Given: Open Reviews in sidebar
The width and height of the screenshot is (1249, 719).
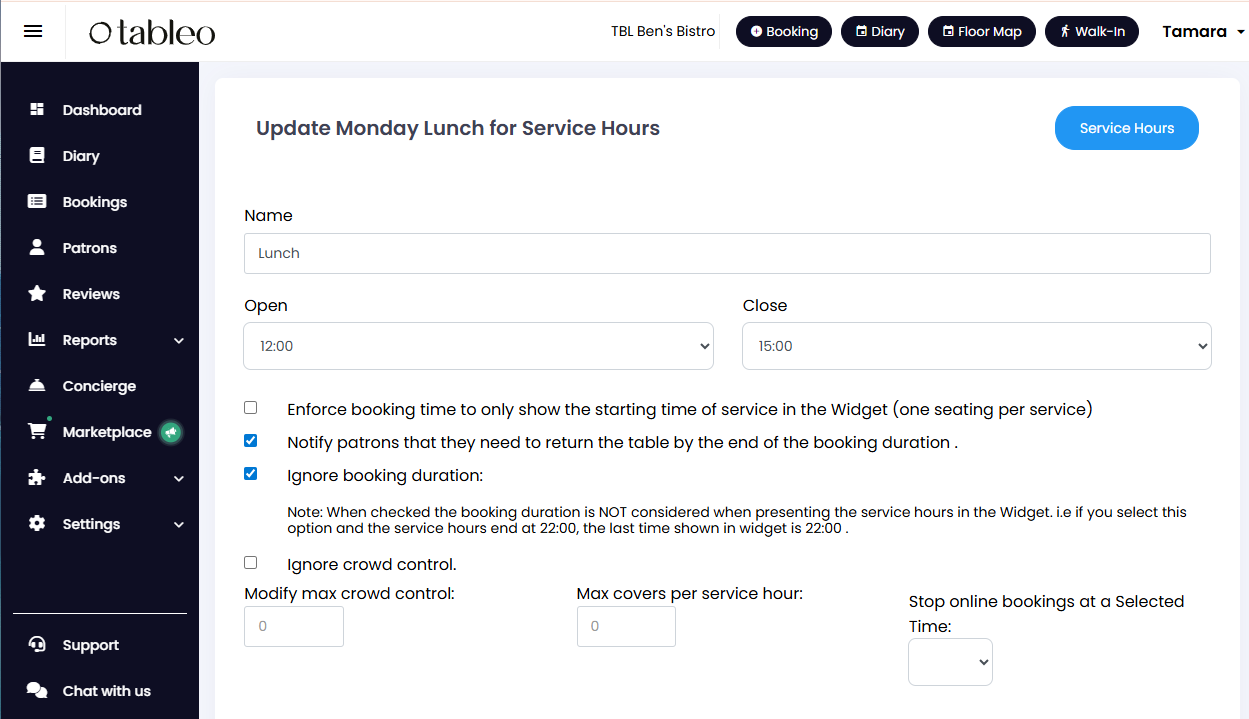Looking at the screenshot, I should coord(91,294).
